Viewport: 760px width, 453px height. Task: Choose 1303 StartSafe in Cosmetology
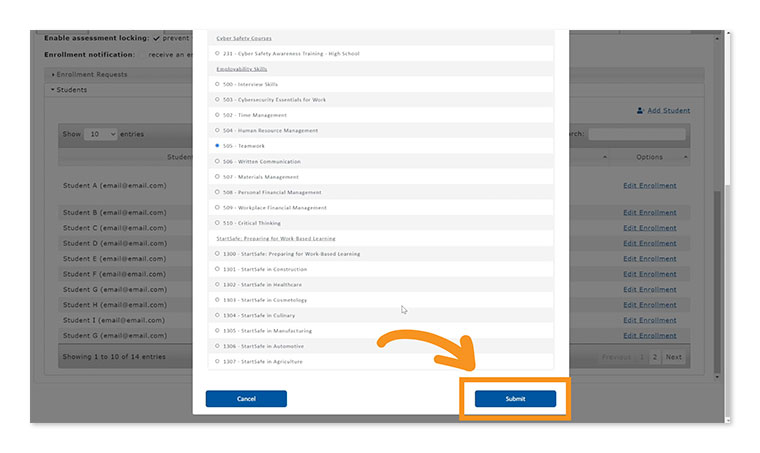pyautogui.click(x=217, y=300)
